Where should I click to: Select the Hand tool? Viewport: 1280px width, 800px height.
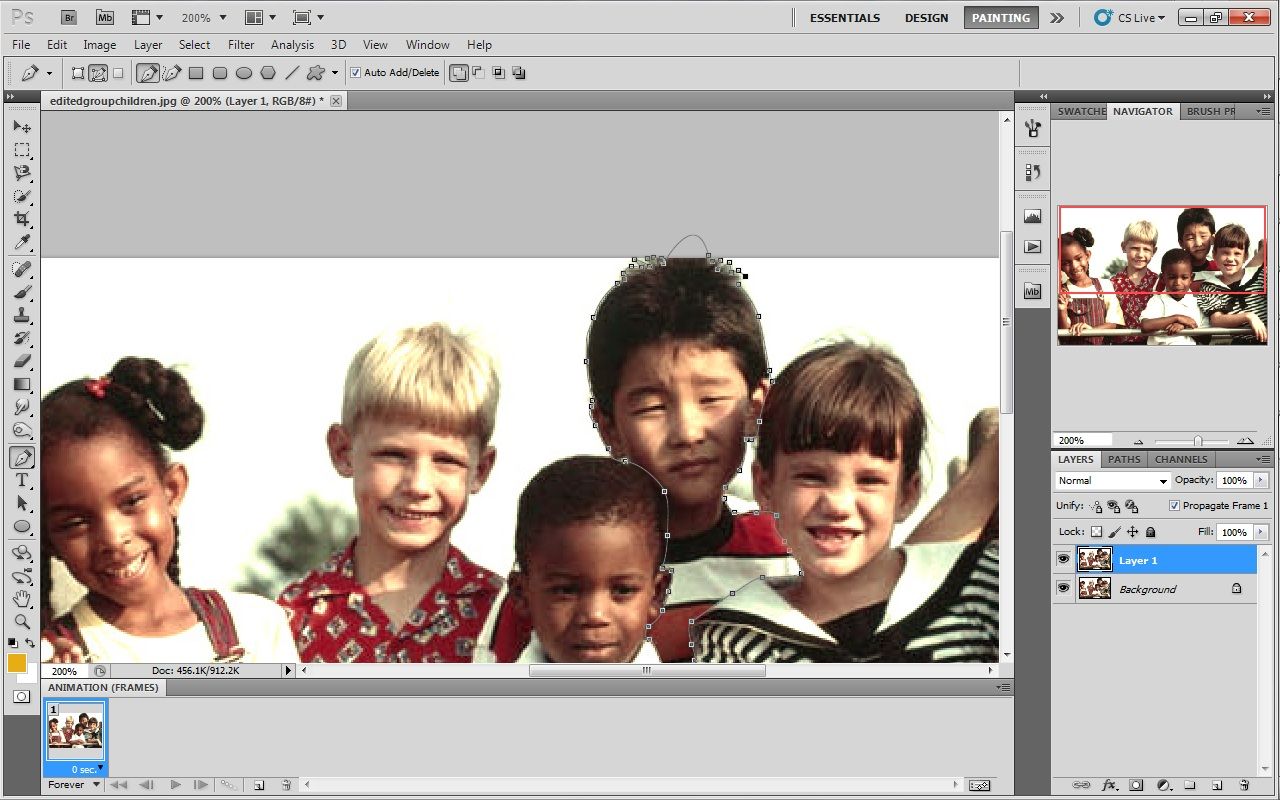click(x=22, y=598)
